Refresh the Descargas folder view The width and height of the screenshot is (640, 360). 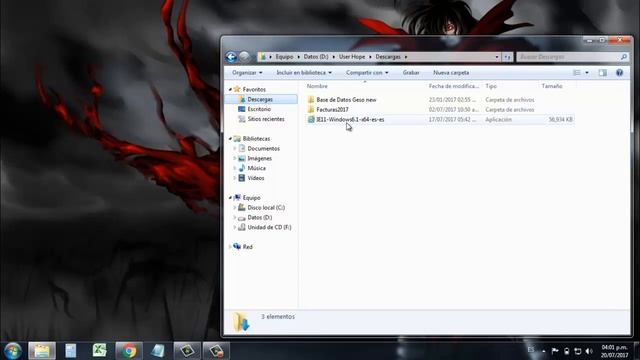pyautogui.click(x=507, y=57)
